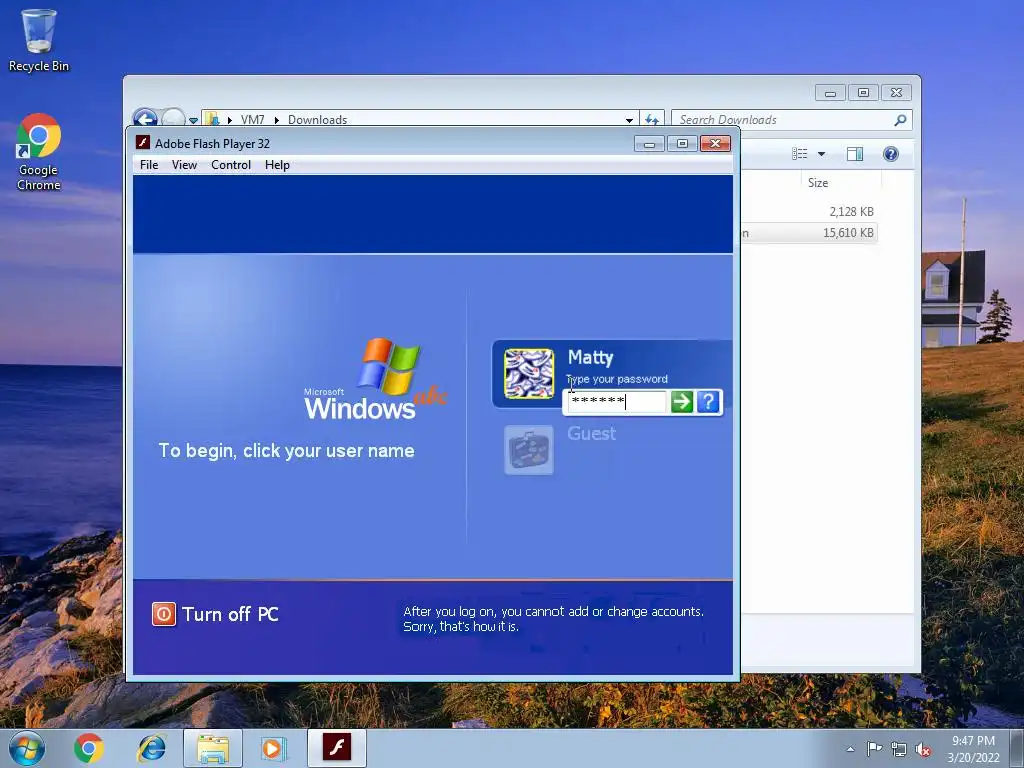
Task: Click the Adobe Flash Player title bar icon
Action: click(142, 142)
